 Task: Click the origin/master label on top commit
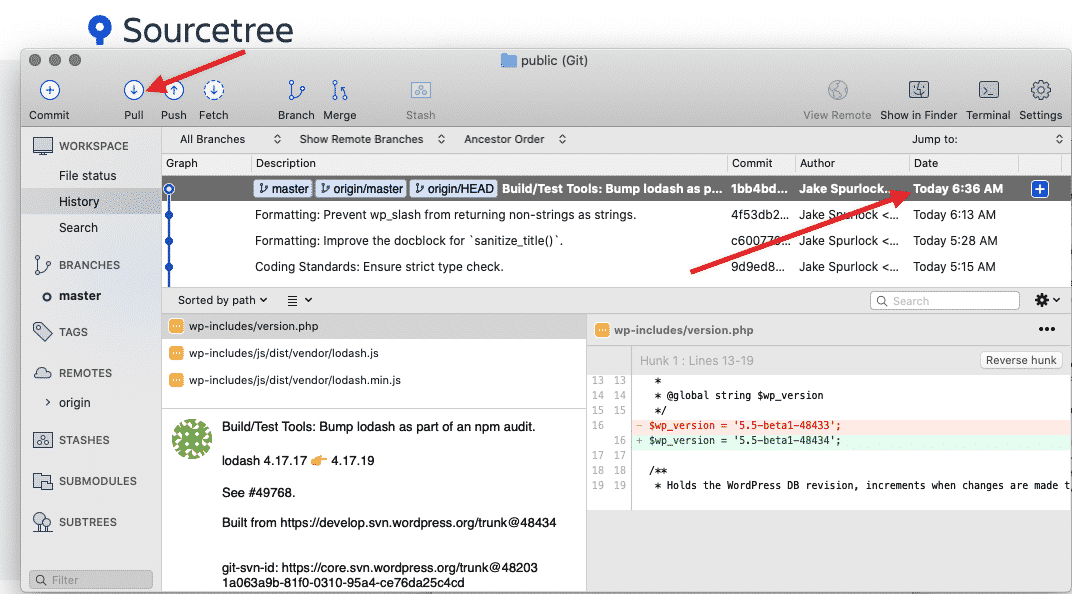361,189
